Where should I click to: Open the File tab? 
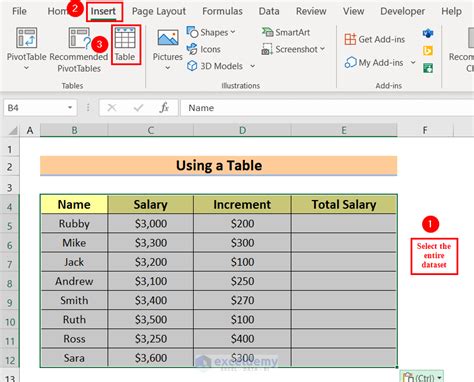click(x=19, y=11)
